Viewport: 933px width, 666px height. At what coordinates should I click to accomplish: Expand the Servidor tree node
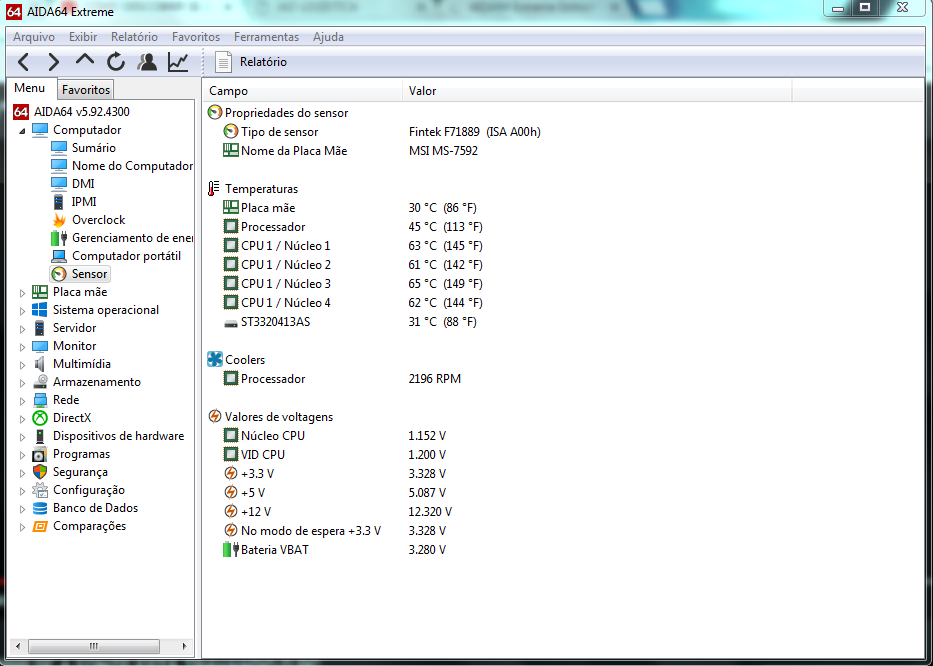(x=22, y=329)
